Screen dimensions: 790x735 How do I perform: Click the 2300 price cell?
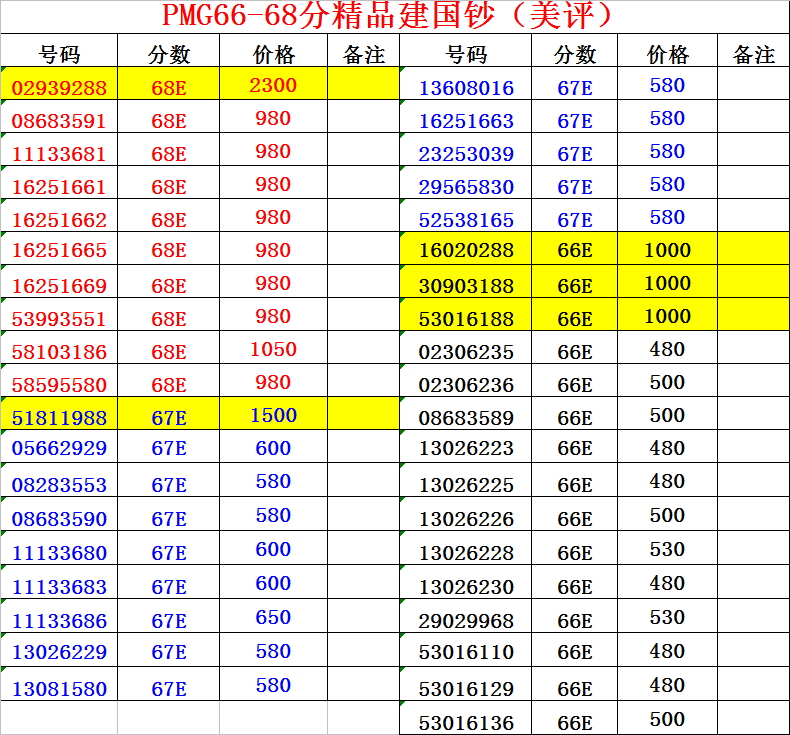pos(273,86)
